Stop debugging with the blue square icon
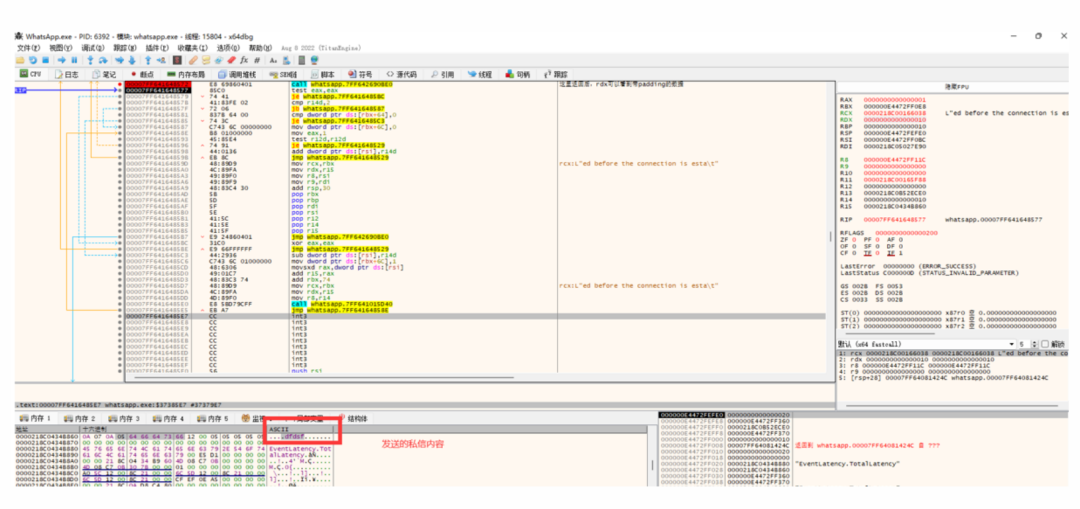This screenshot has height=509, width=1080. (x=45, y=60)
